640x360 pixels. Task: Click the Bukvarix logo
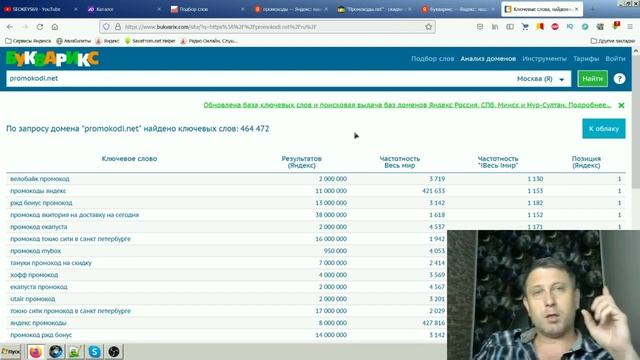[52, 59]
